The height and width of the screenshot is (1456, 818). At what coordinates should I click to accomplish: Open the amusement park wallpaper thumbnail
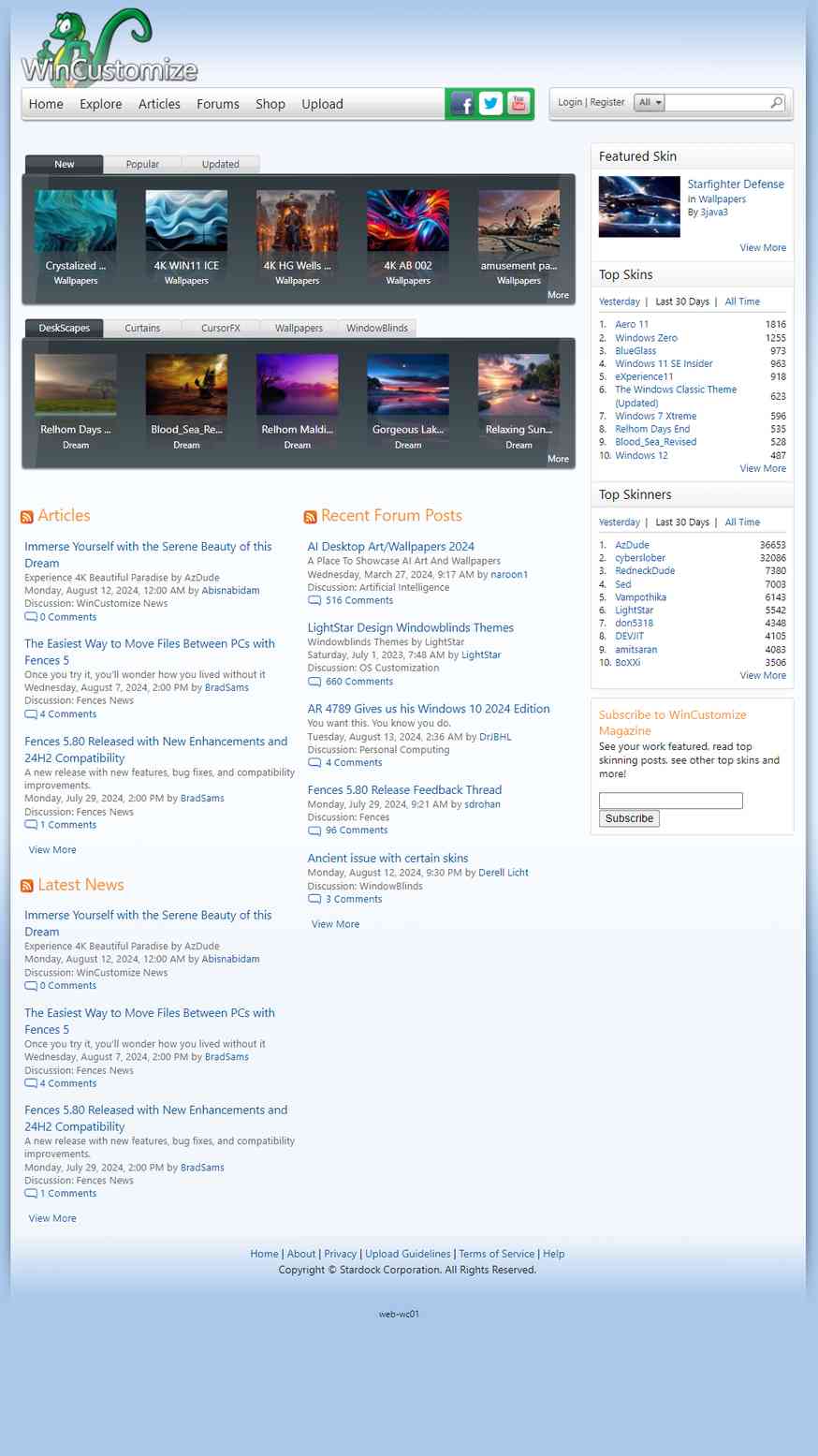[x=519, y=222]
